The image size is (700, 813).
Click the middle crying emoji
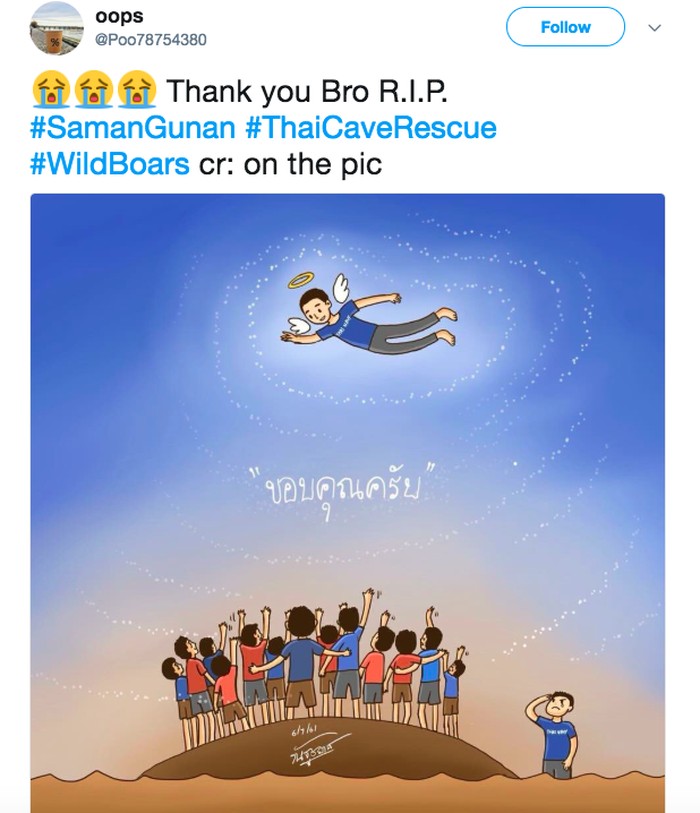coord(93,89)
